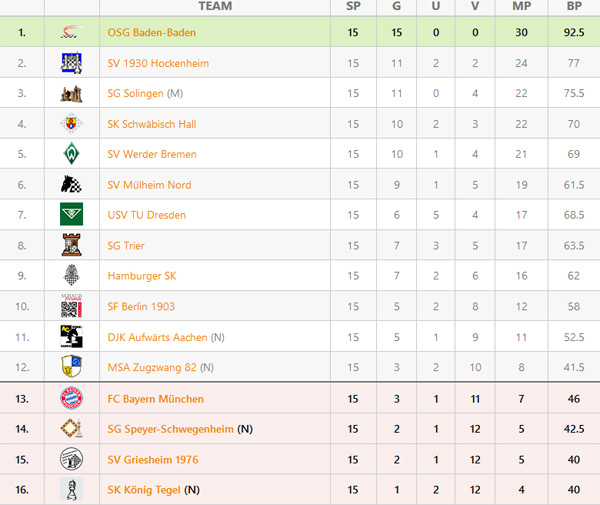The width and height of the screenshot is (600, 505).
Task: Click the TEAM column header
Action: click(215, 6)
